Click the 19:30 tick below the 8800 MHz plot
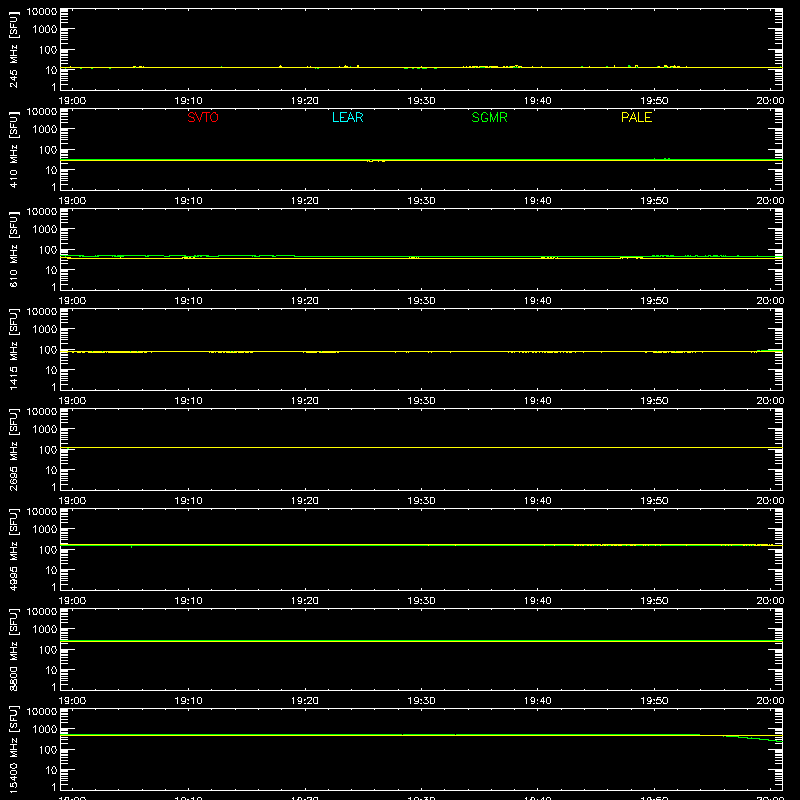Viewport: 800px width, 800px height. pyautogui.click(x=421, y=701)
